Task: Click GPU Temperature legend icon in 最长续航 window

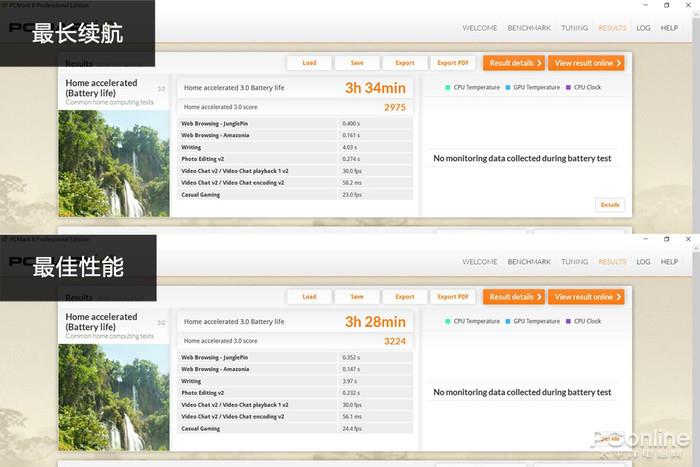Action: tap(508, 88)
